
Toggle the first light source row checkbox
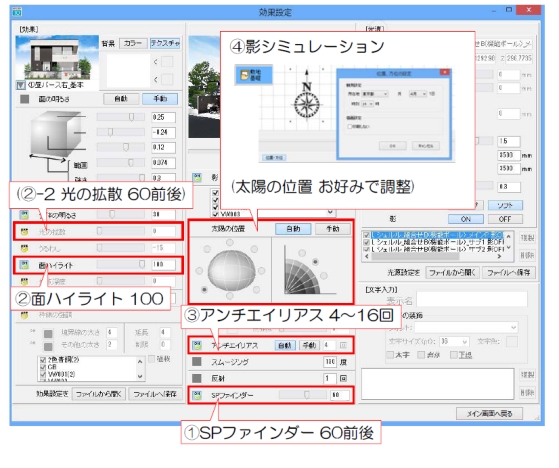pos(366,235)
